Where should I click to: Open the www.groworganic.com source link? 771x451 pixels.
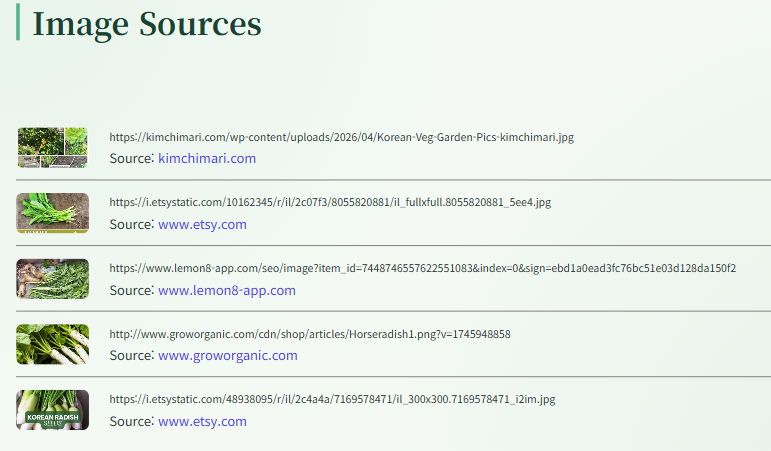tap(228, 355)
